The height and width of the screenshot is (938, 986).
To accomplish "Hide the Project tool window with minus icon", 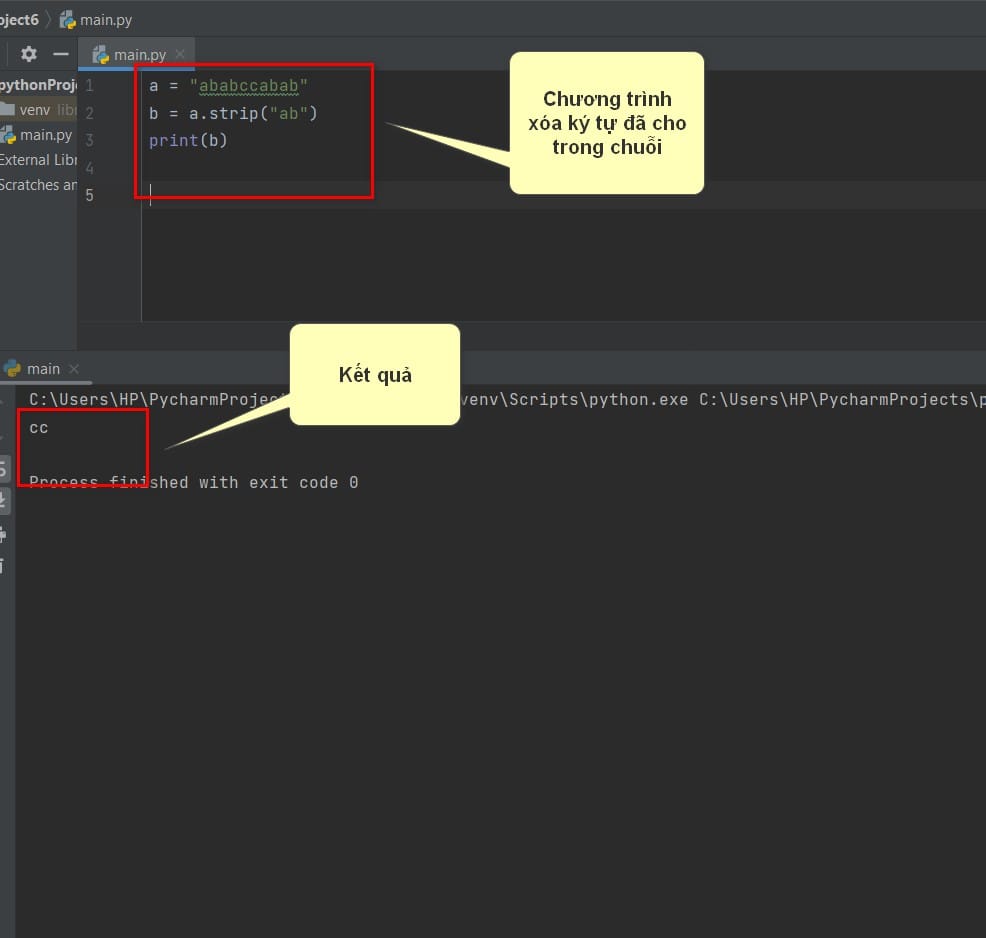I will [61, 54].
